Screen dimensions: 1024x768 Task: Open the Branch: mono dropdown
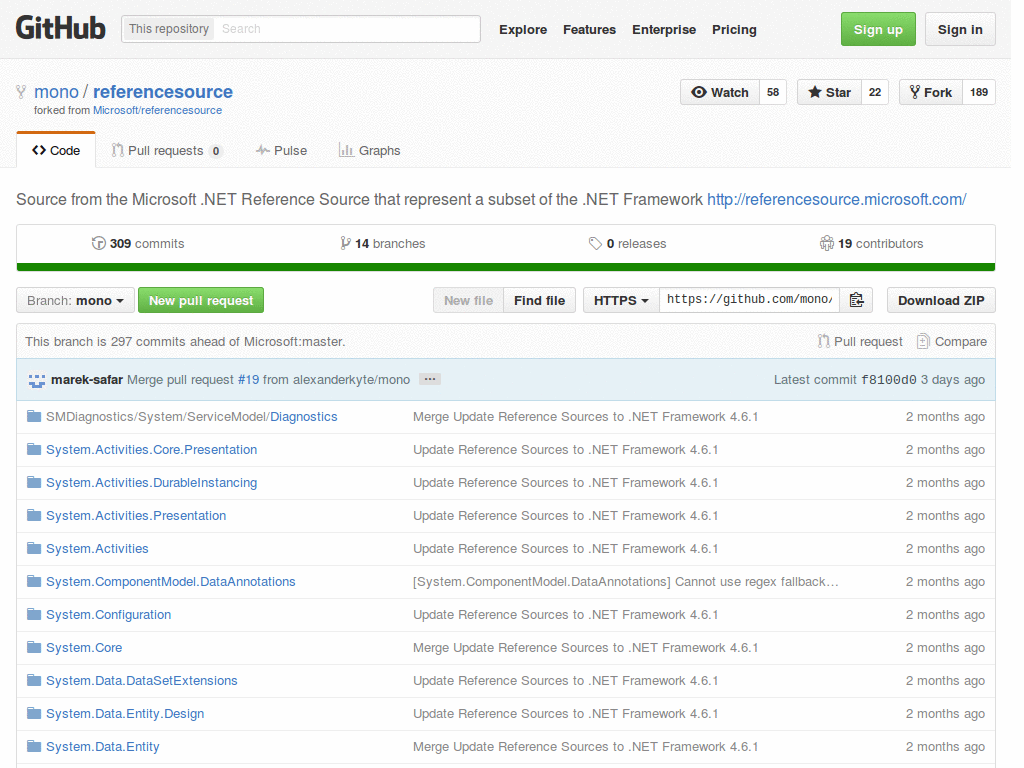coord(74,300)
